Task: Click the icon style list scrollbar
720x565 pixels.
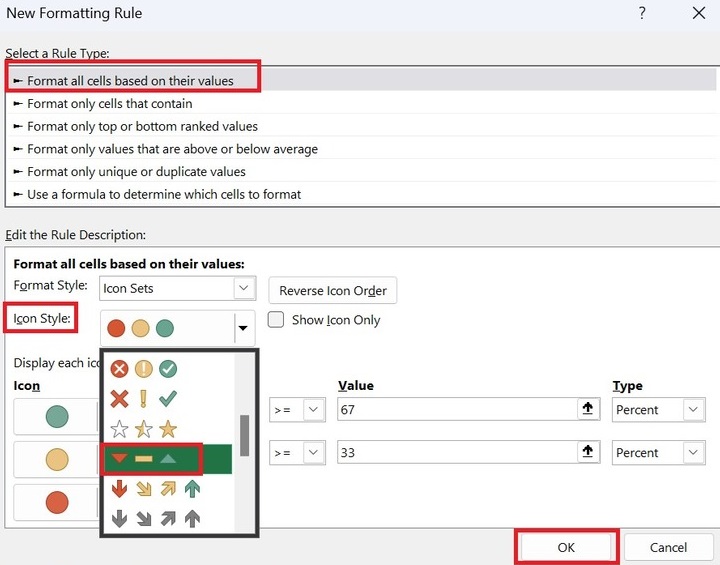Action: pos(244,434)
